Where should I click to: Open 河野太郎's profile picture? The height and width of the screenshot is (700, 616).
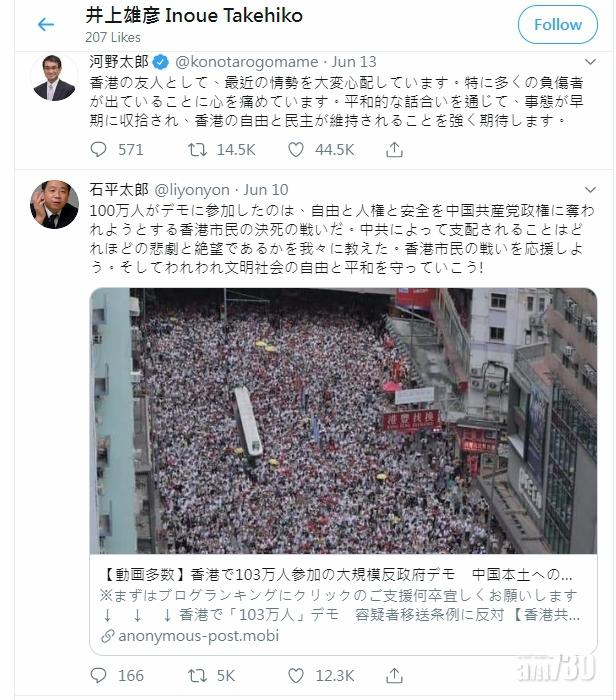(x=54, y=77)
